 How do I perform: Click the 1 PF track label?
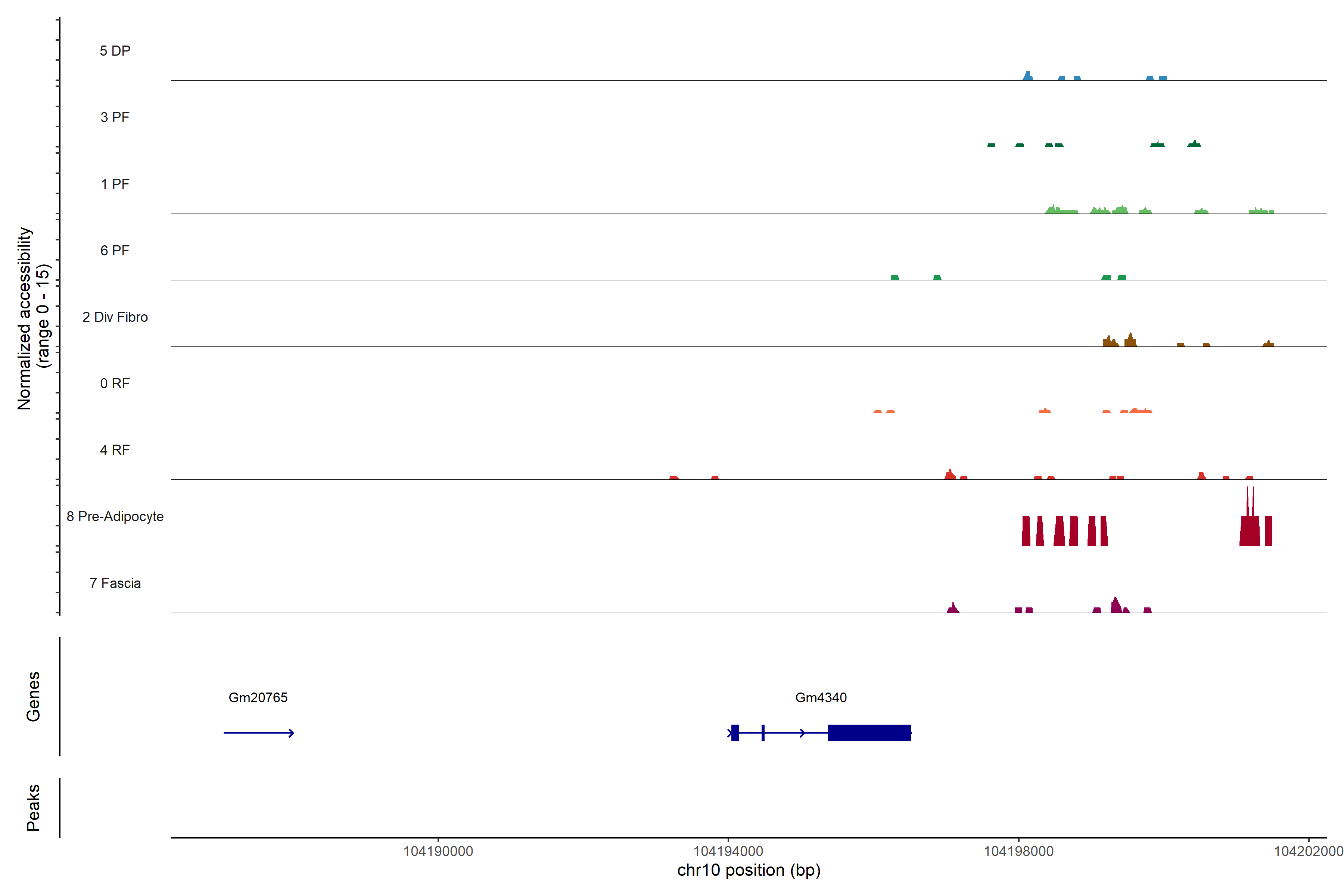click(x=115, y=184)
